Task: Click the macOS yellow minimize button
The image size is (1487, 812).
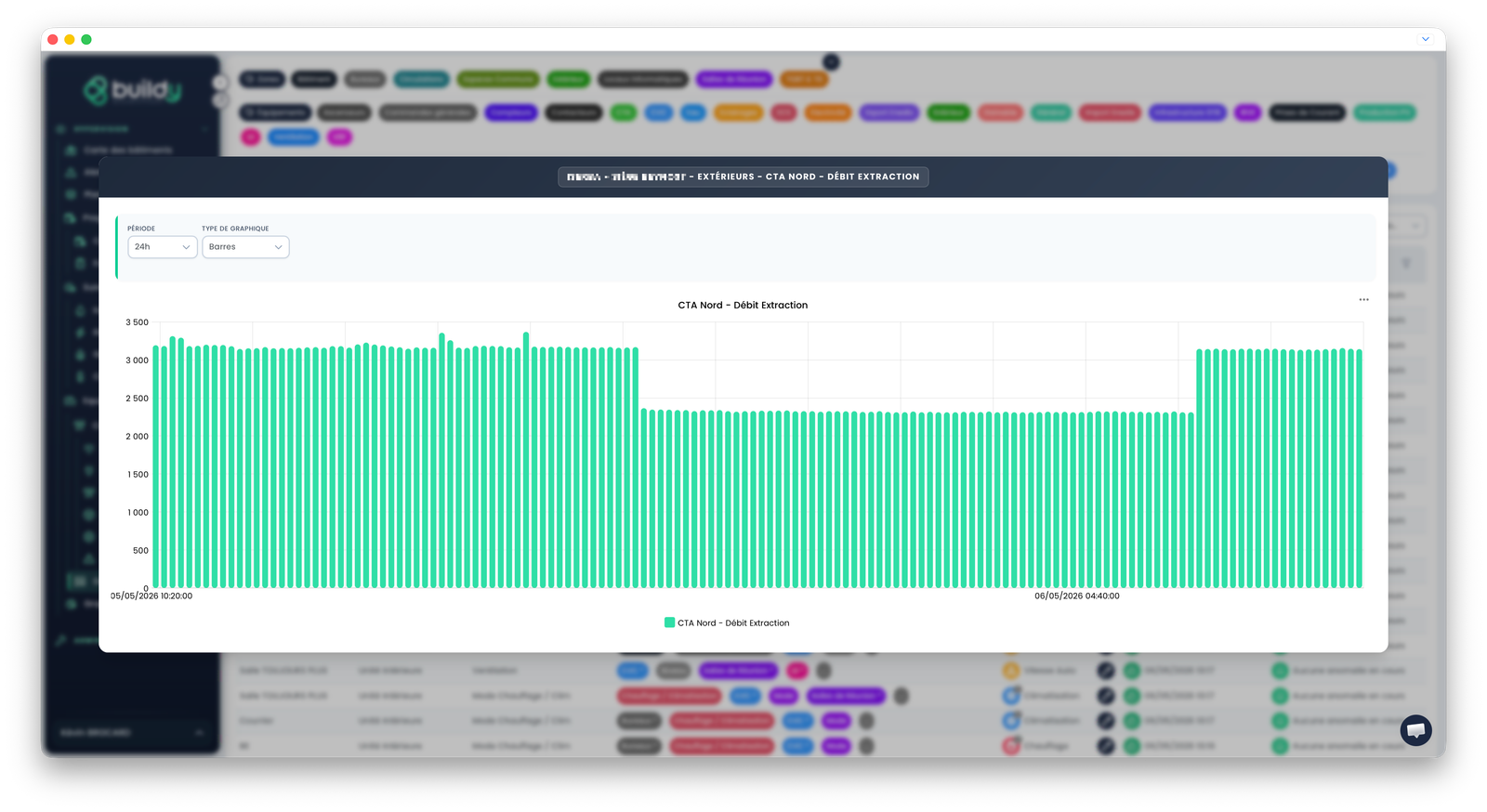Action: [x=70, y=39]
